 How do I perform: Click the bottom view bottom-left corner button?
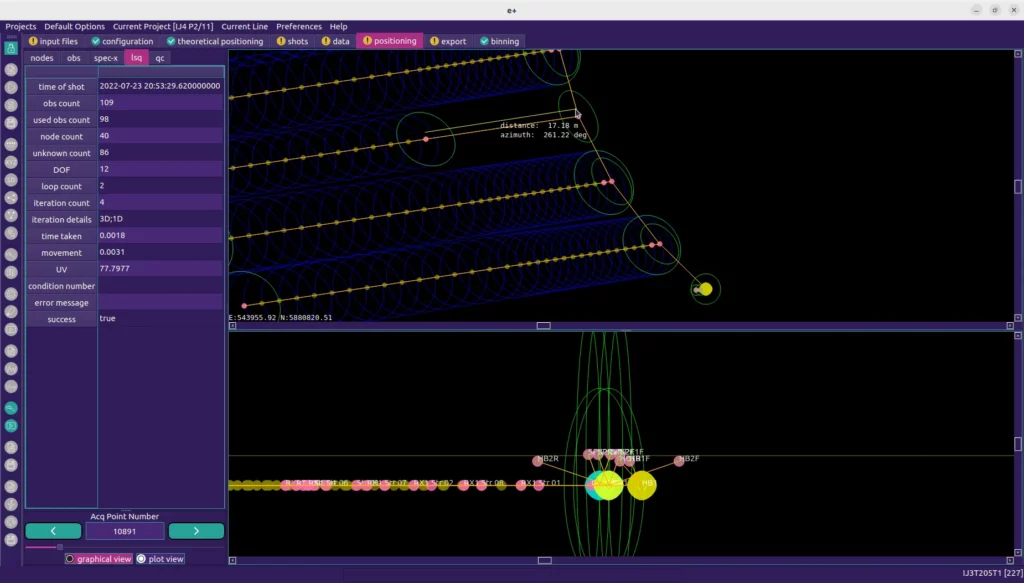coord(232,560)
